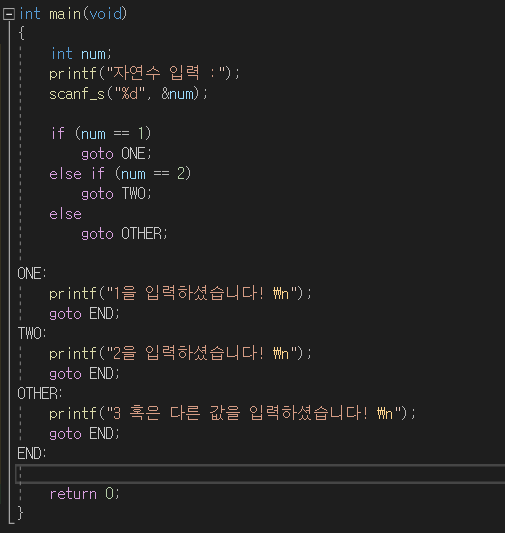Collapse the main function code block
This screenshot has height=533, width=505.
click(9, 14)
